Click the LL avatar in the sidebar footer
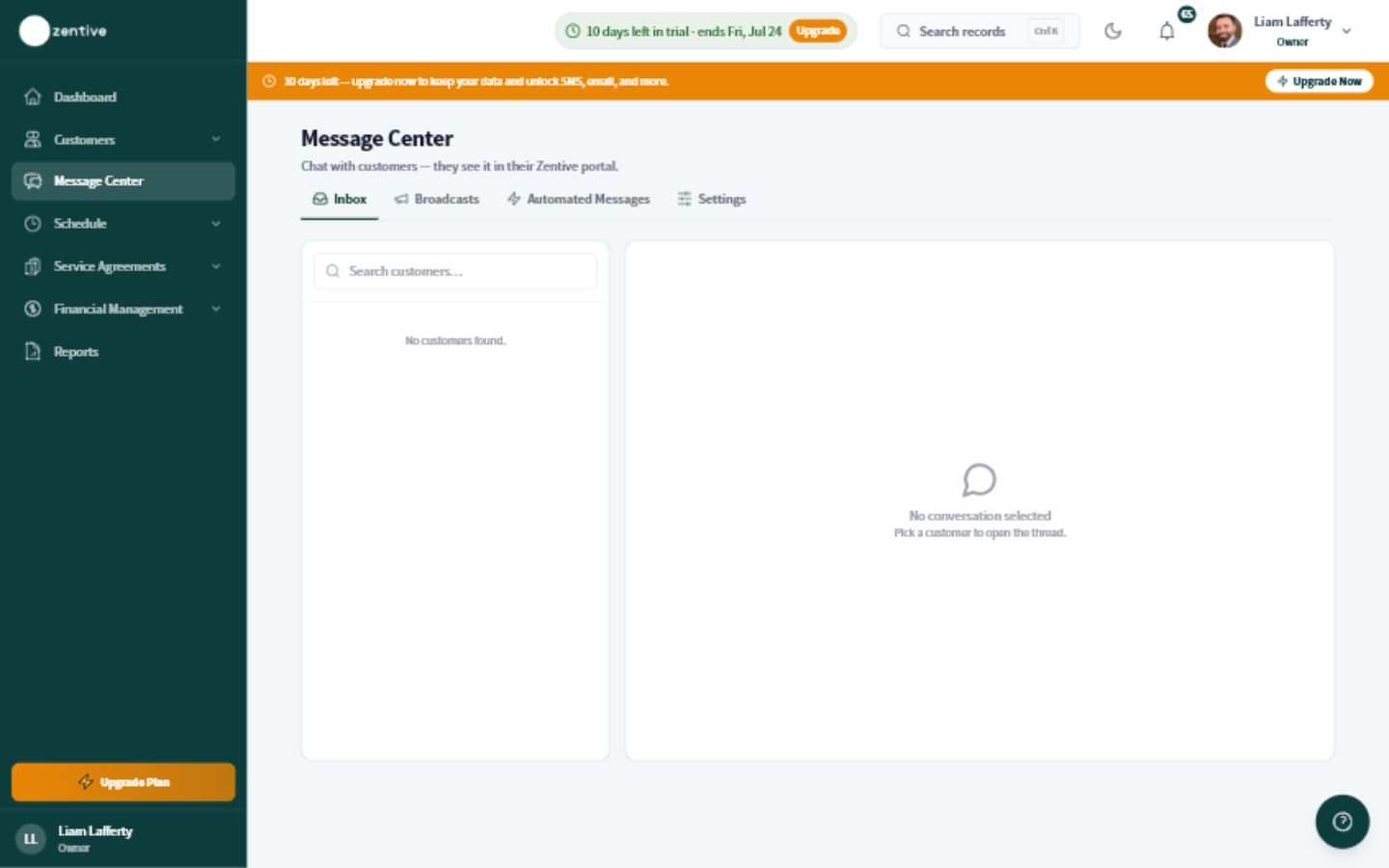This screenshot has height=868, width=1389. (x=31, y=839)
